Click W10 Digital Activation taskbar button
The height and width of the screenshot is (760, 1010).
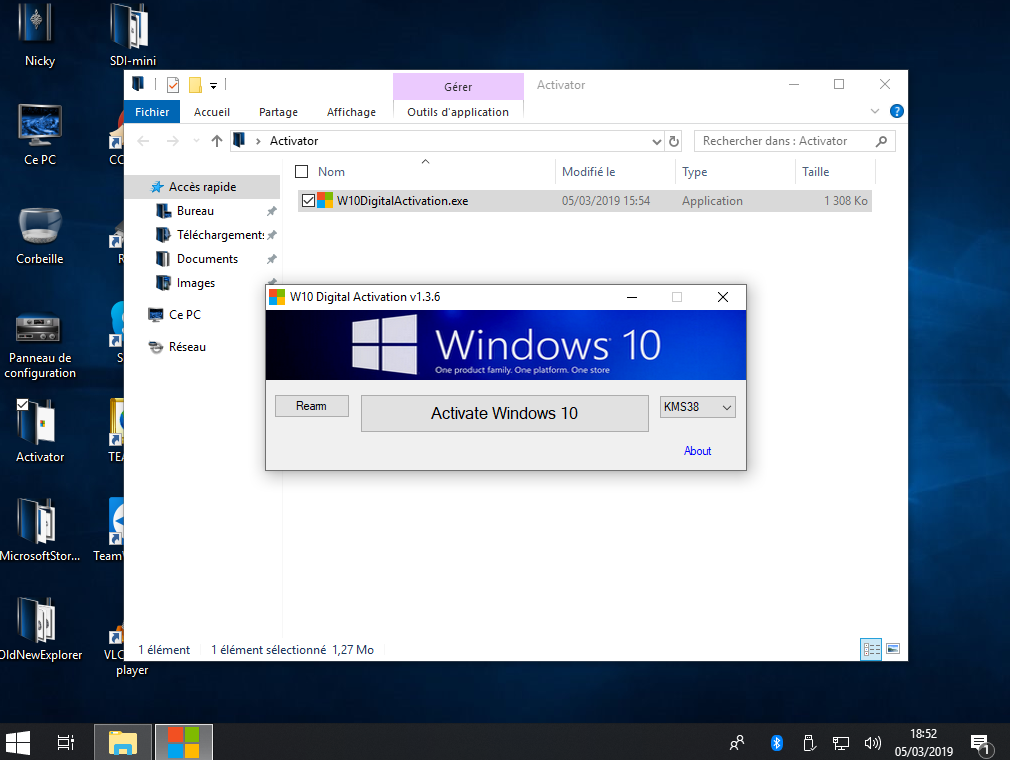(x=184, y=743)
